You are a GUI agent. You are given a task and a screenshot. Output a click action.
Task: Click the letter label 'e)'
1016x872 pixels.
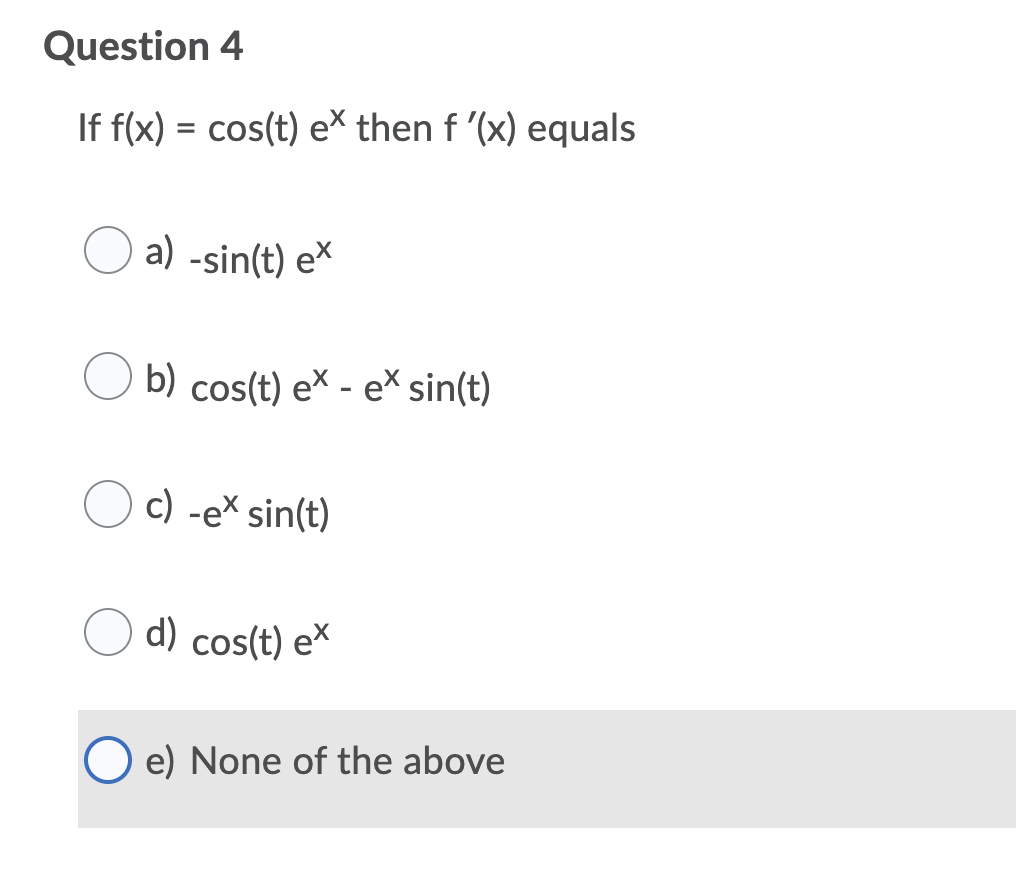[160, 760]
